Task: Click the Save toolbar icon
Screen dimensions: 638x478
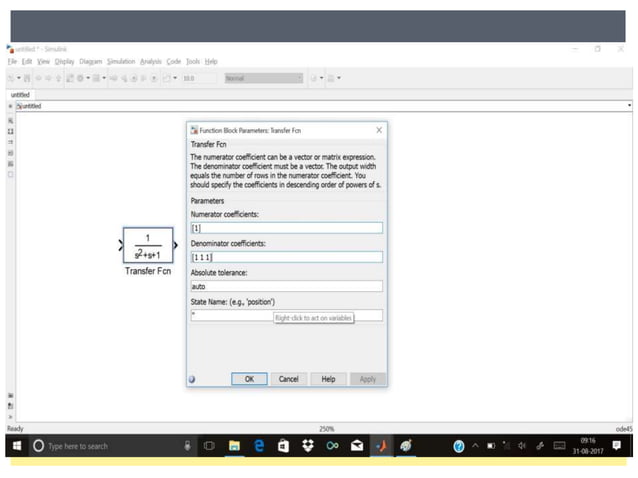Action: click(27, 78)
